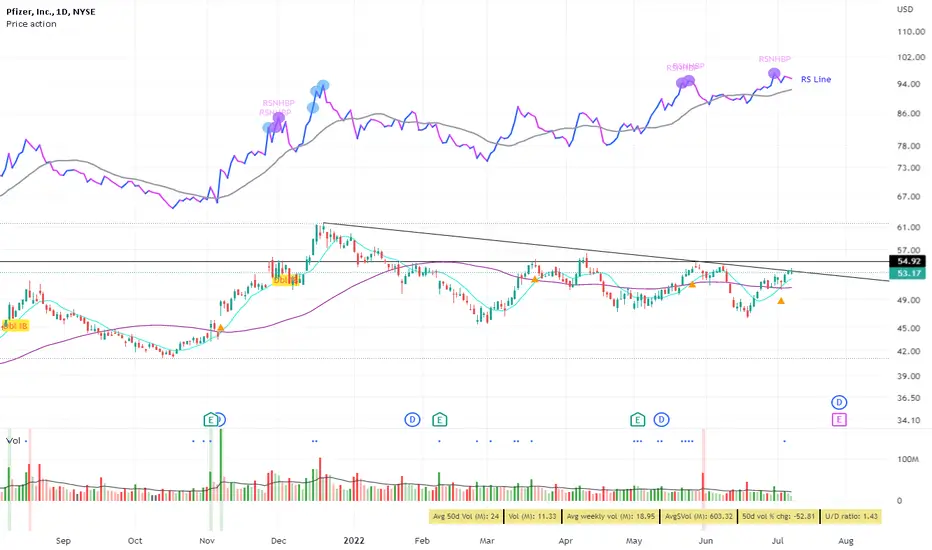
Task: Click the 78.00 price axis value
Action: click(x=909, y=146)
